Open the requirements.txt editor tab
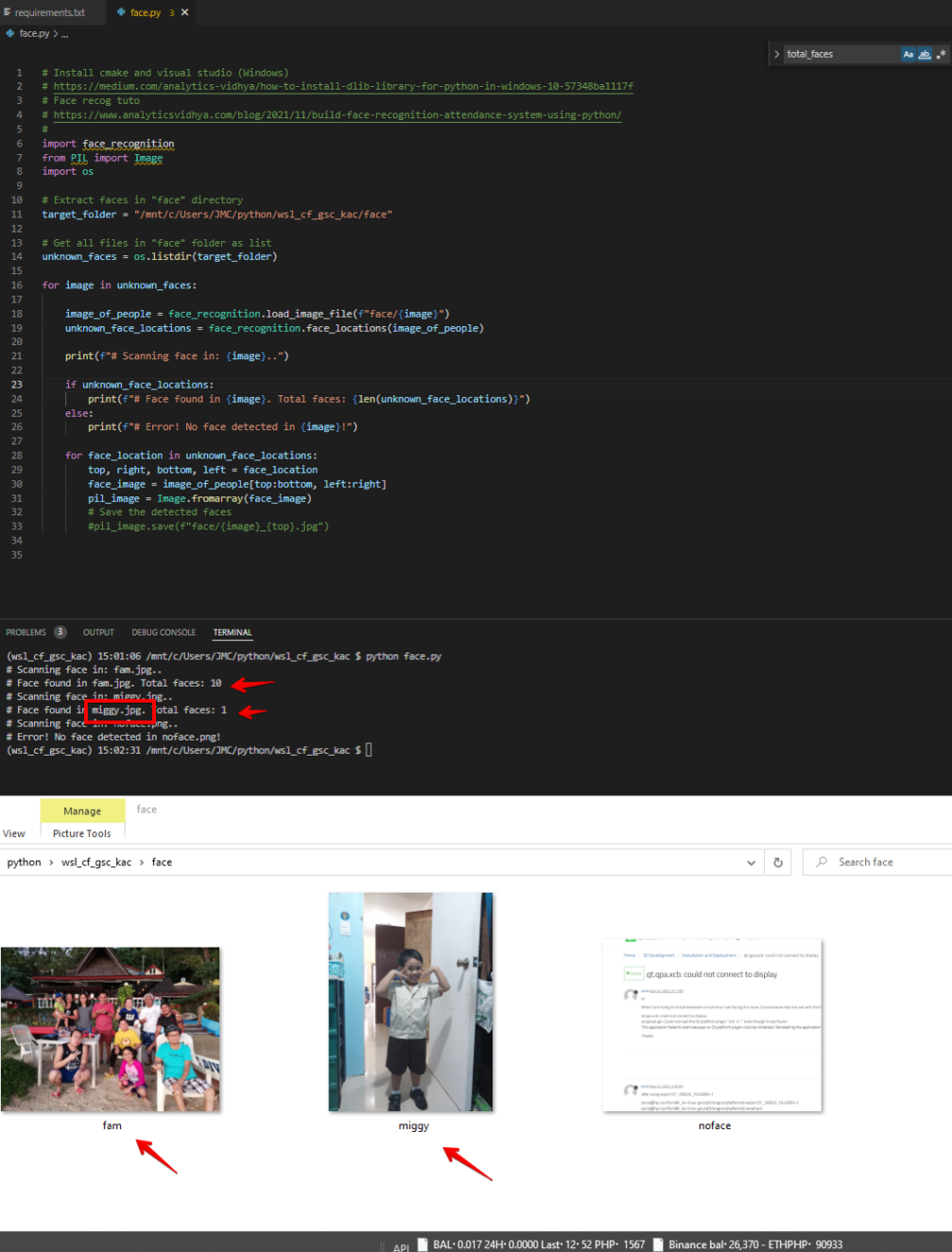This screenshot has height=1252, width=952. pyautogui.click(x=49, y=12)
